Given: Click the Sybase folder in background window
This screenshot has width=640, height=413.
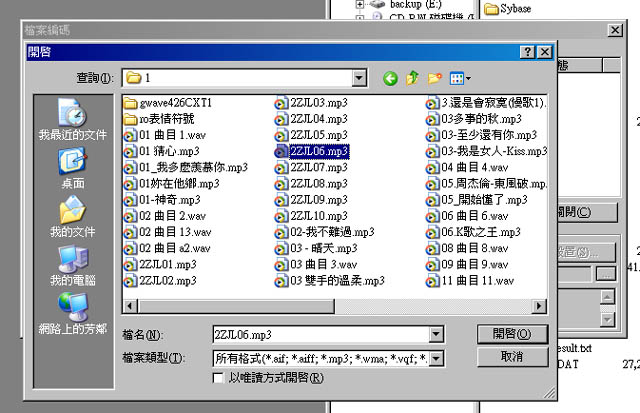Looking at the screenshot, I should pos(508,9).
